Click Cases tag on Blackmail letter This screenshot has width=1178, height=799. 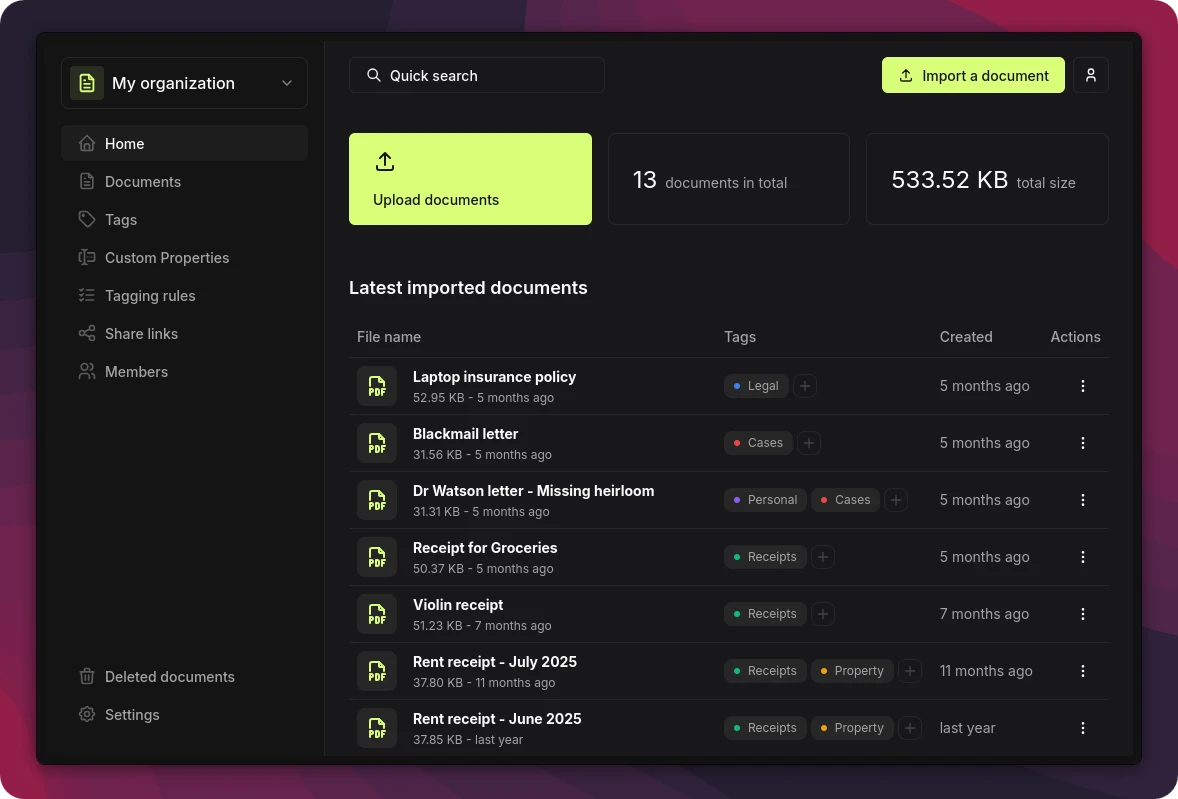click(758, 443)
